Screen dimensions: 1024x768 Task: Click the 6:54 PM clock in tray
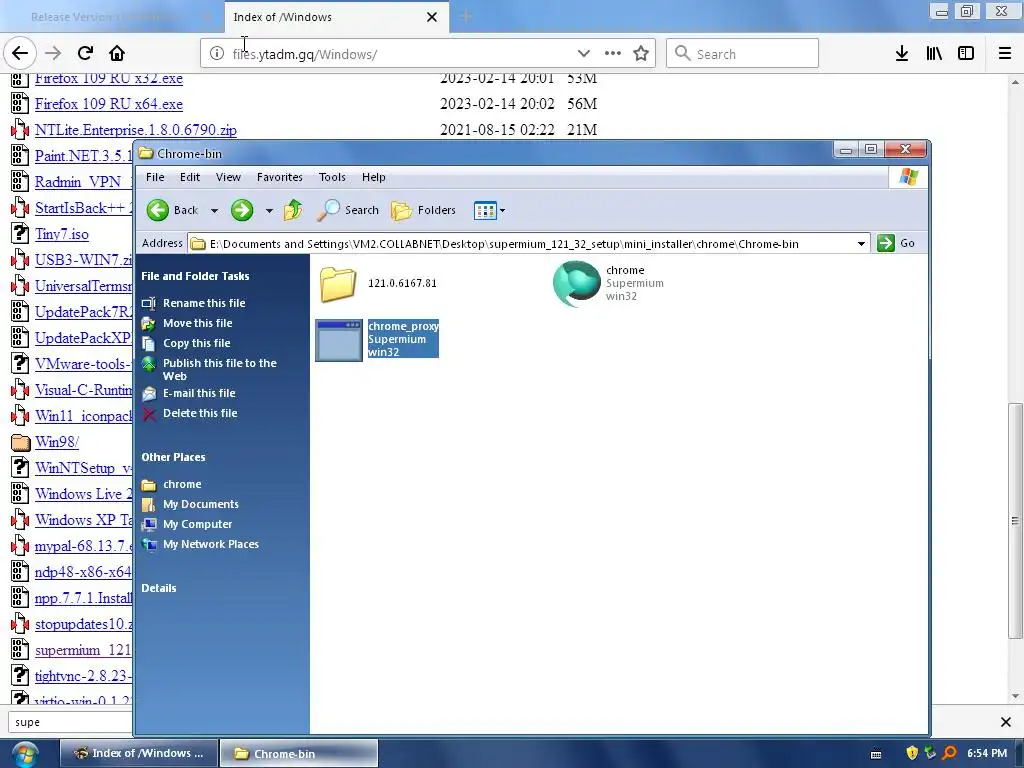coord(987,753)
